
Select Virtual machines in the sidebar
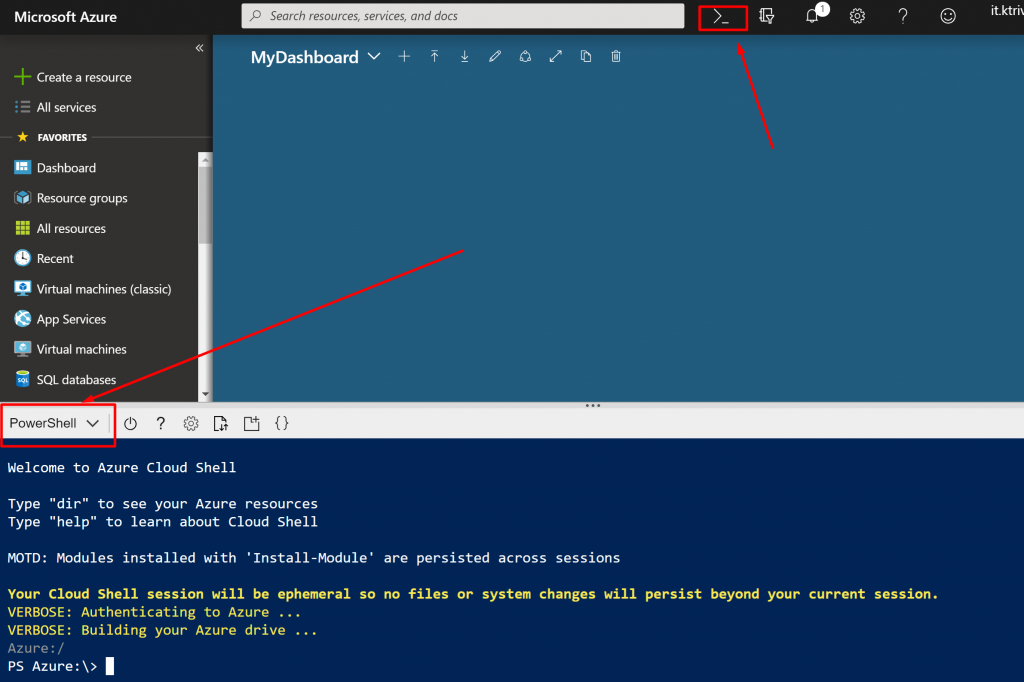(71, 349)
